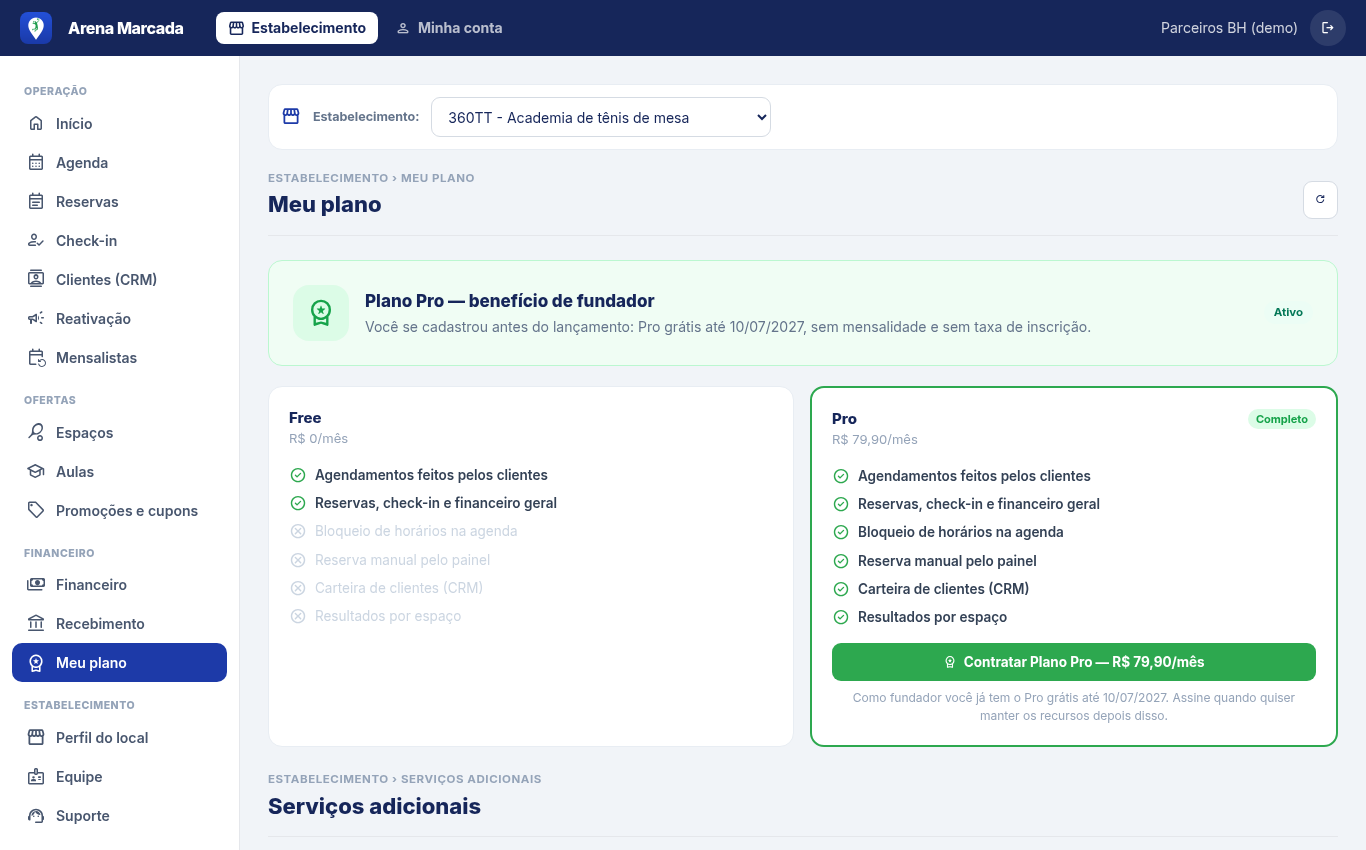This screenshot has height=850, width=1366.
Task: Click the Reservas icon
Action: pos(36,202)
